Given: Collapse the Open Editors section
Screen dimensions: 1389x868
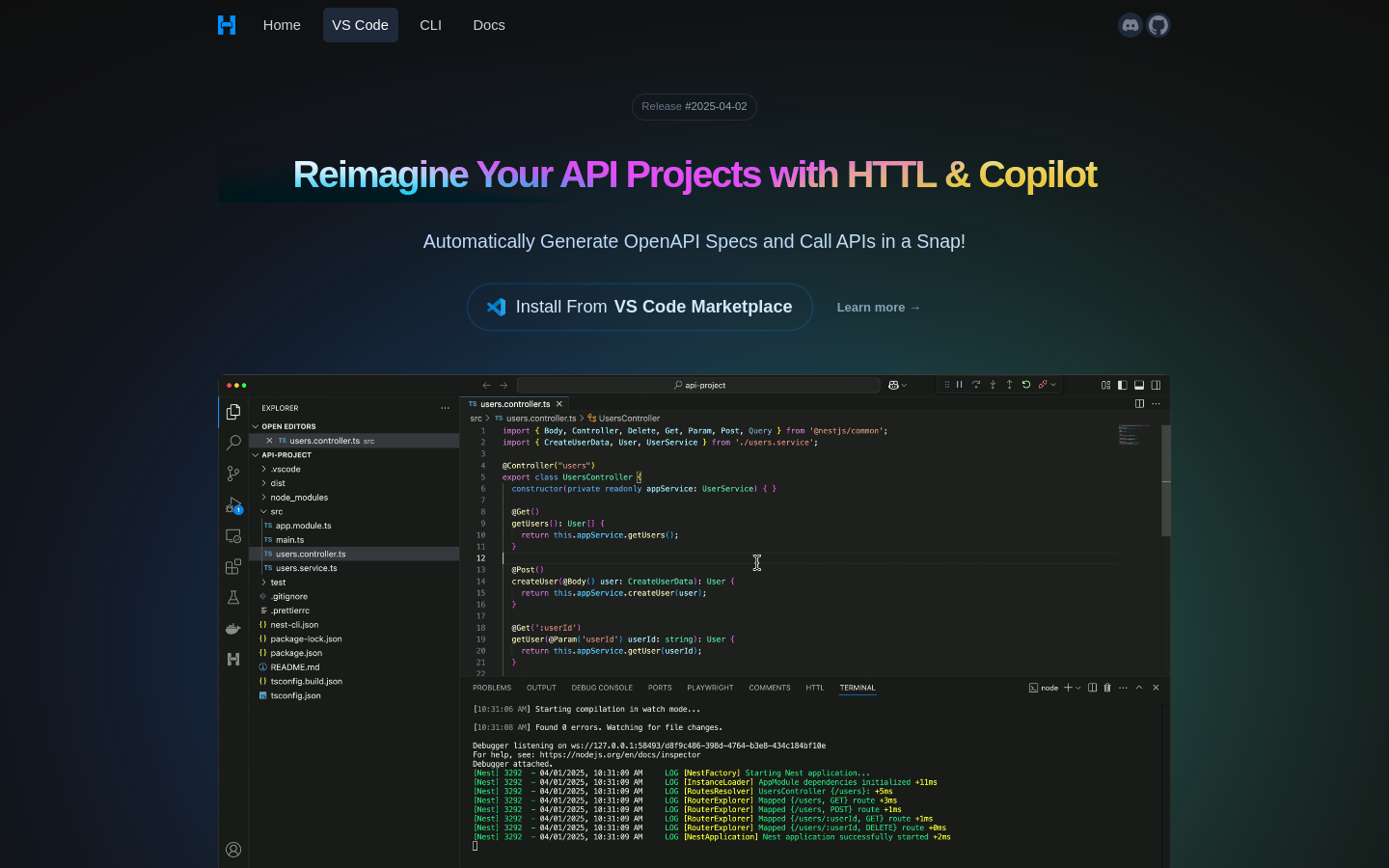Looking at the screenshot, I should (x=256, y=426).
